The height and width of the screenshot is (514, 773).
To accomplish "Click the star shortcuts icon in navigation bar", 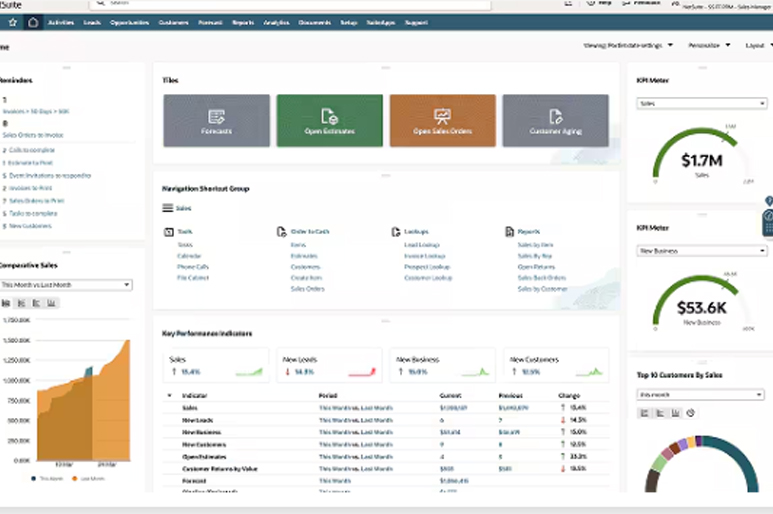I will (12, 22).
